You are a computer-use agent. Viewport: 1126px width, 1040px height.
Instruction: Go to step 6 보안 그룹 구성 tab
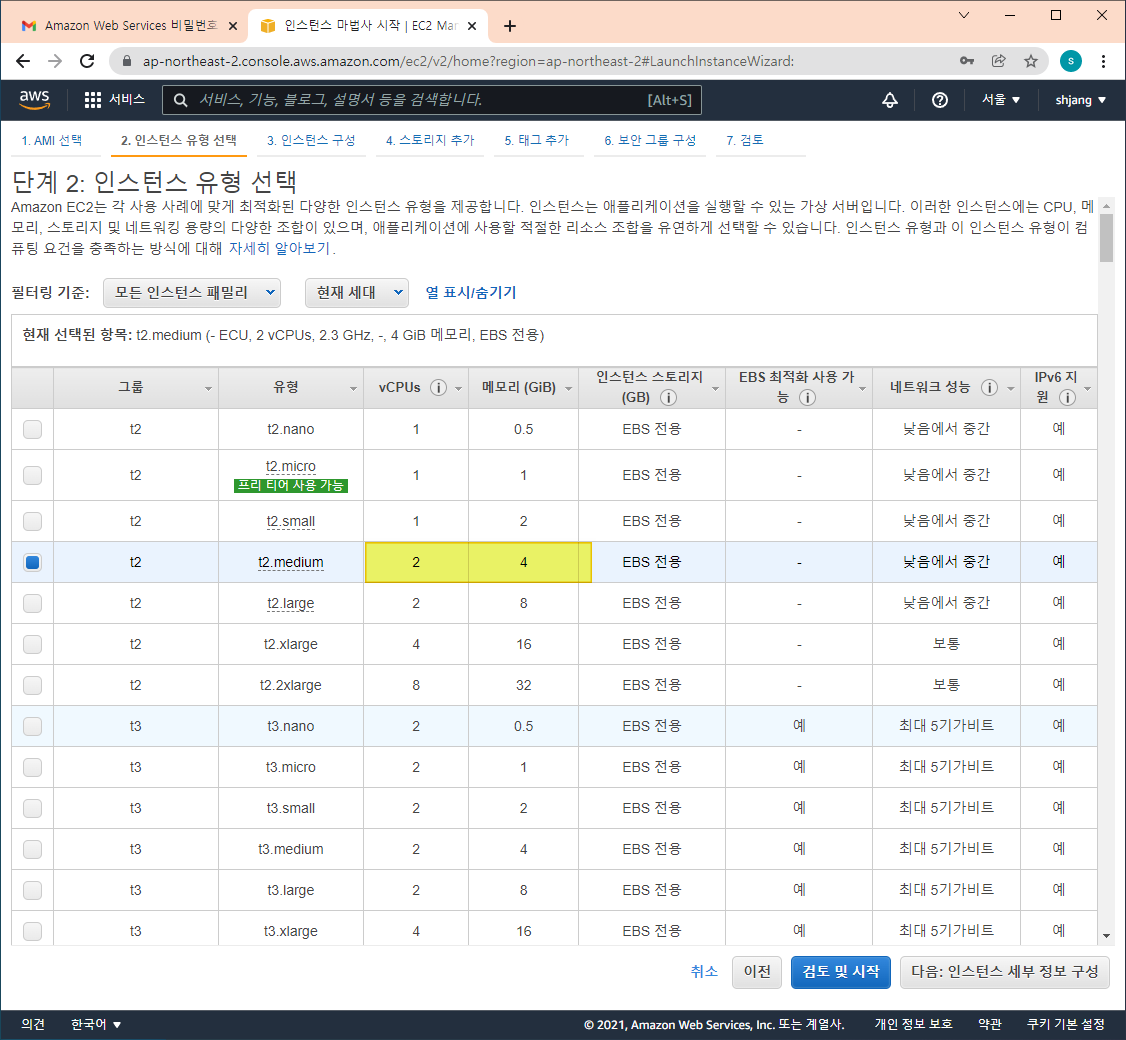650,140
